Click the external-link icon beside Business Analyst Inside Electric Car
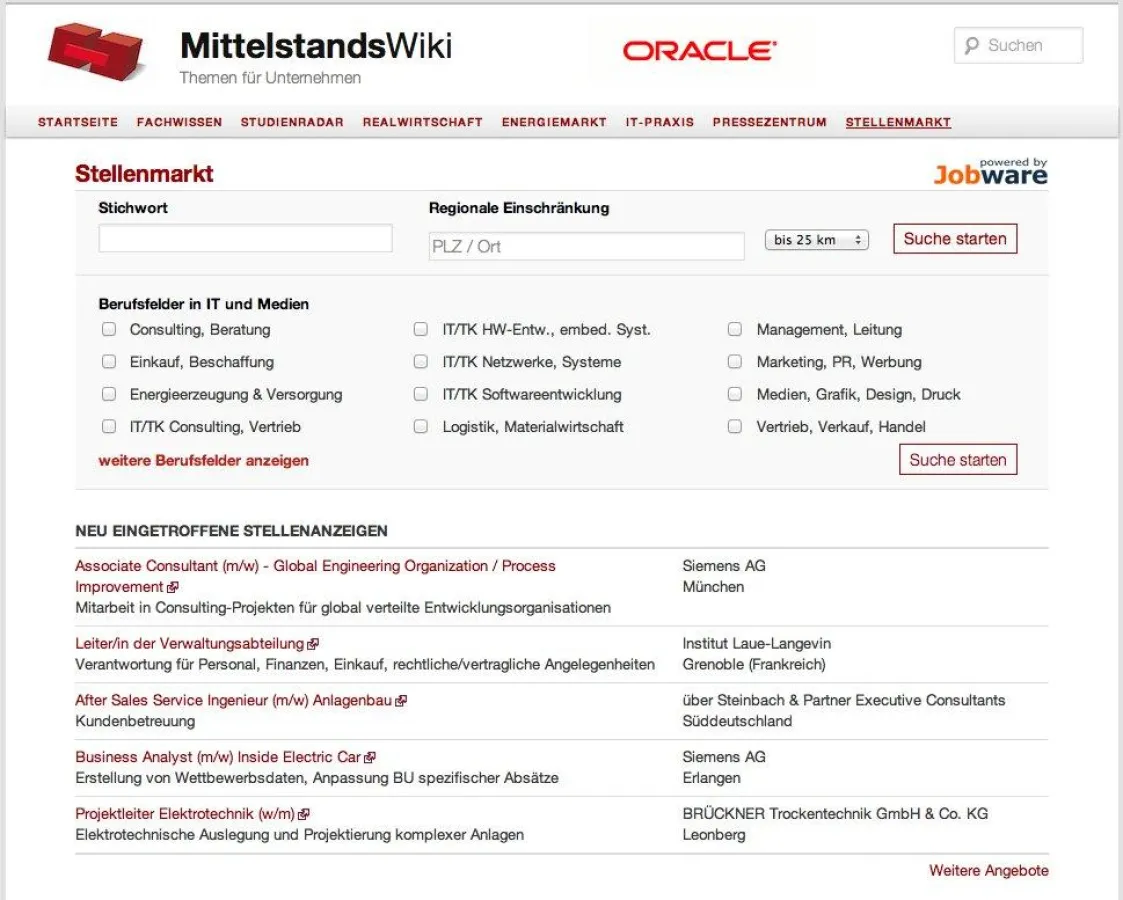This screenshot has height=900, width=1123. pyautogui.click(x=372, y=756)
